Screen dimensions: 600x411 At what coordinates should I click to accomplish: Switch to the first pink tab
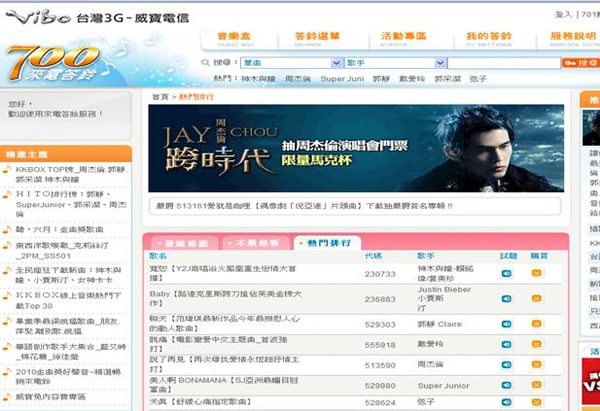185,243
